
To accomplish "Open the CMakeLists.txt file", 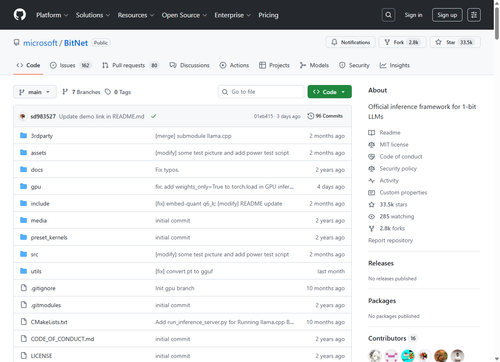I will point(49,322).
